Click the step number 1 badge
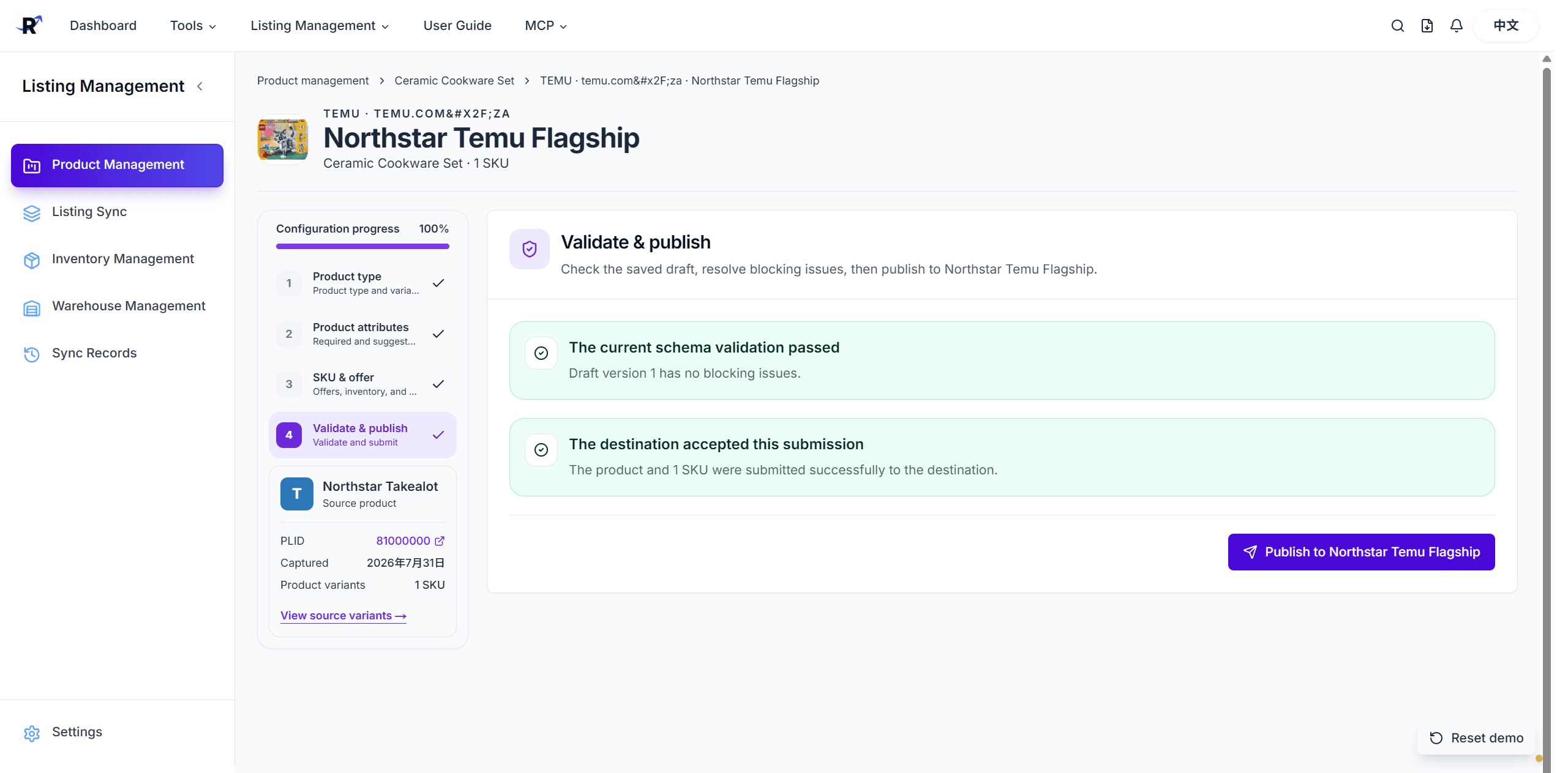This screenshot has height=773, width=1568. click(289, 283)
